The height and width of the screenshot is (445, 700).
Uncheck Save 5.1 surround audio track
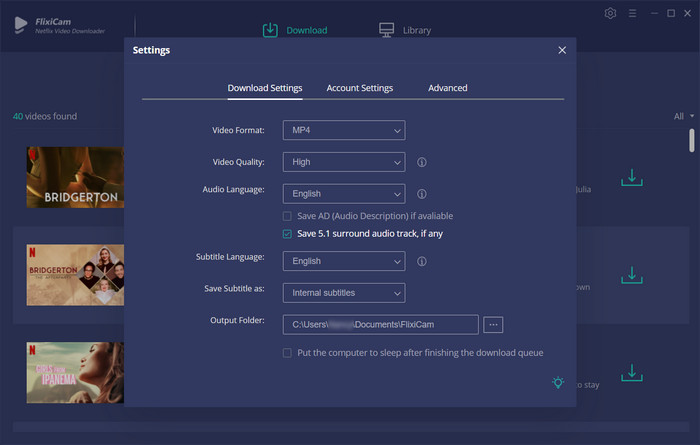[x=287, y=234]
